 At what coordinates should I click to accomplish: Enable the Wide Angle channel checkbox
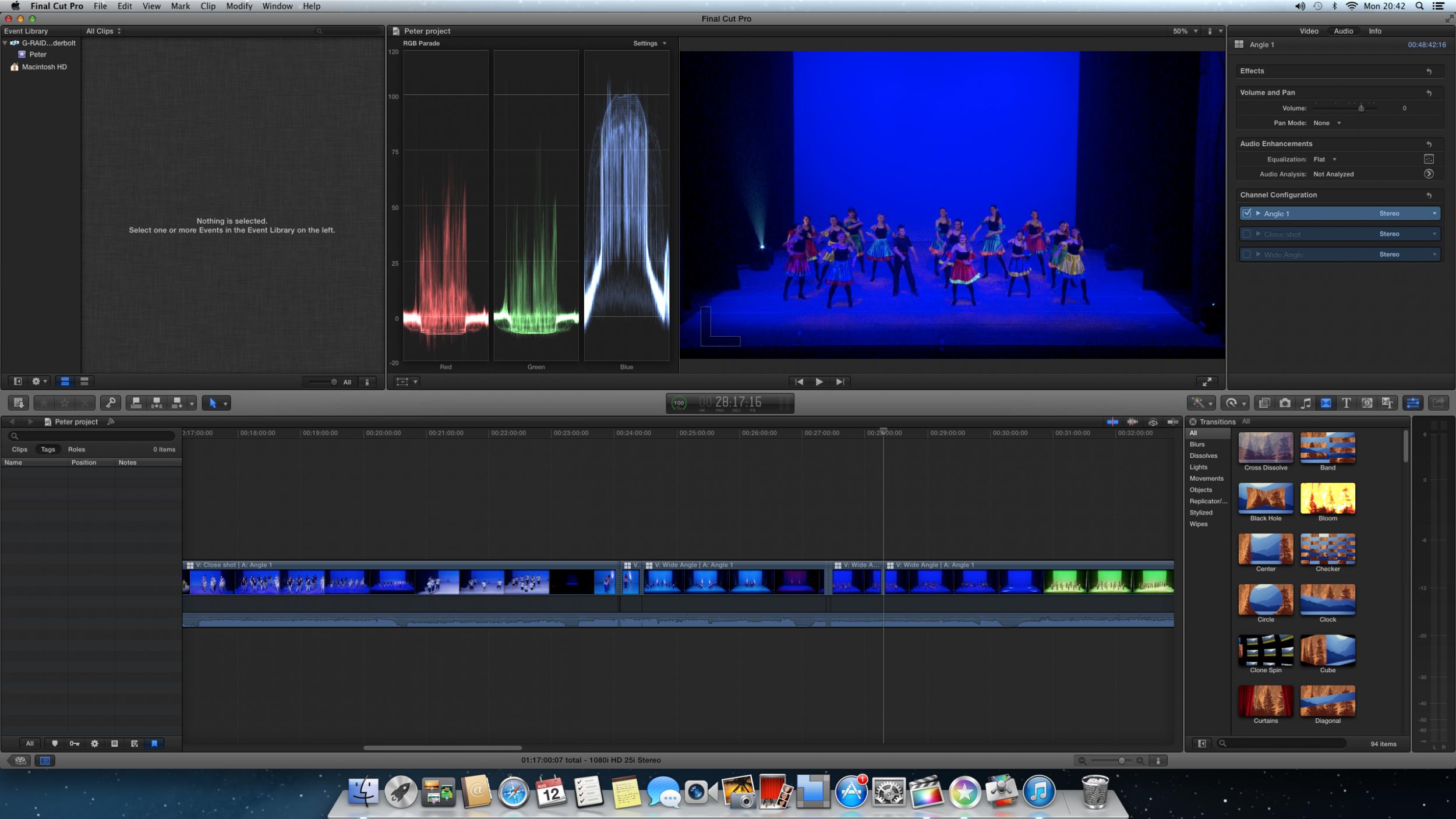[1246, 254]
